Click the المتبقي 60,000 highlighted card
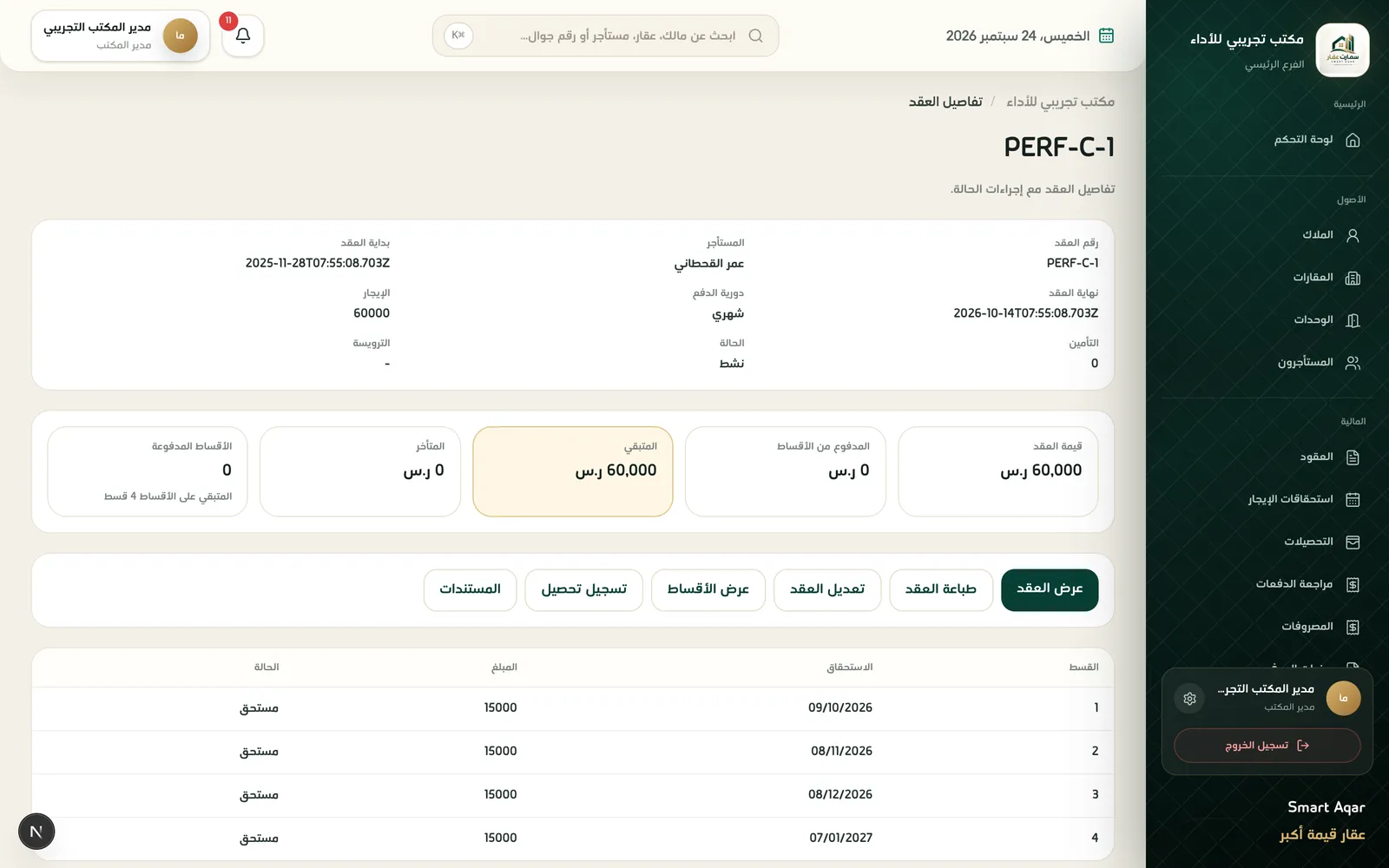Image resolution: width=1389 pixels, height=868 pixels. coord(573,471)
